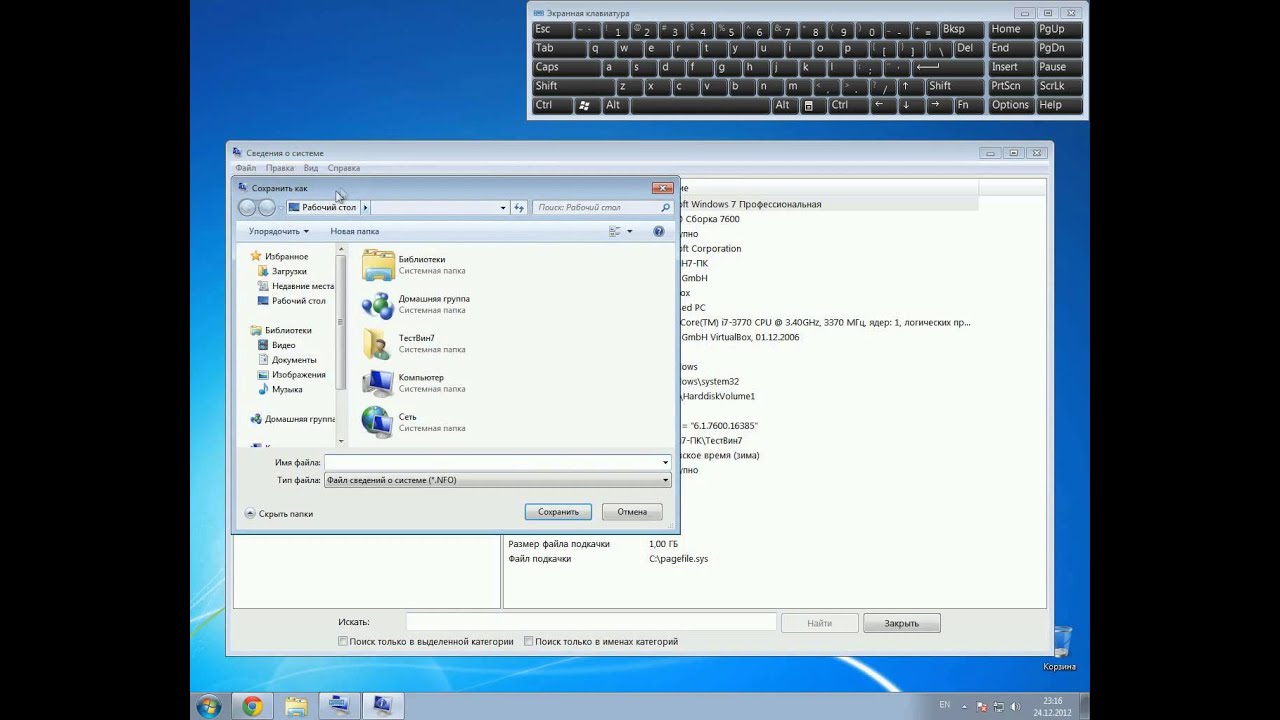This screenshot has height=720, width=1280.
Task: Go back with the Save As back arrow
Action: point(247,207)
